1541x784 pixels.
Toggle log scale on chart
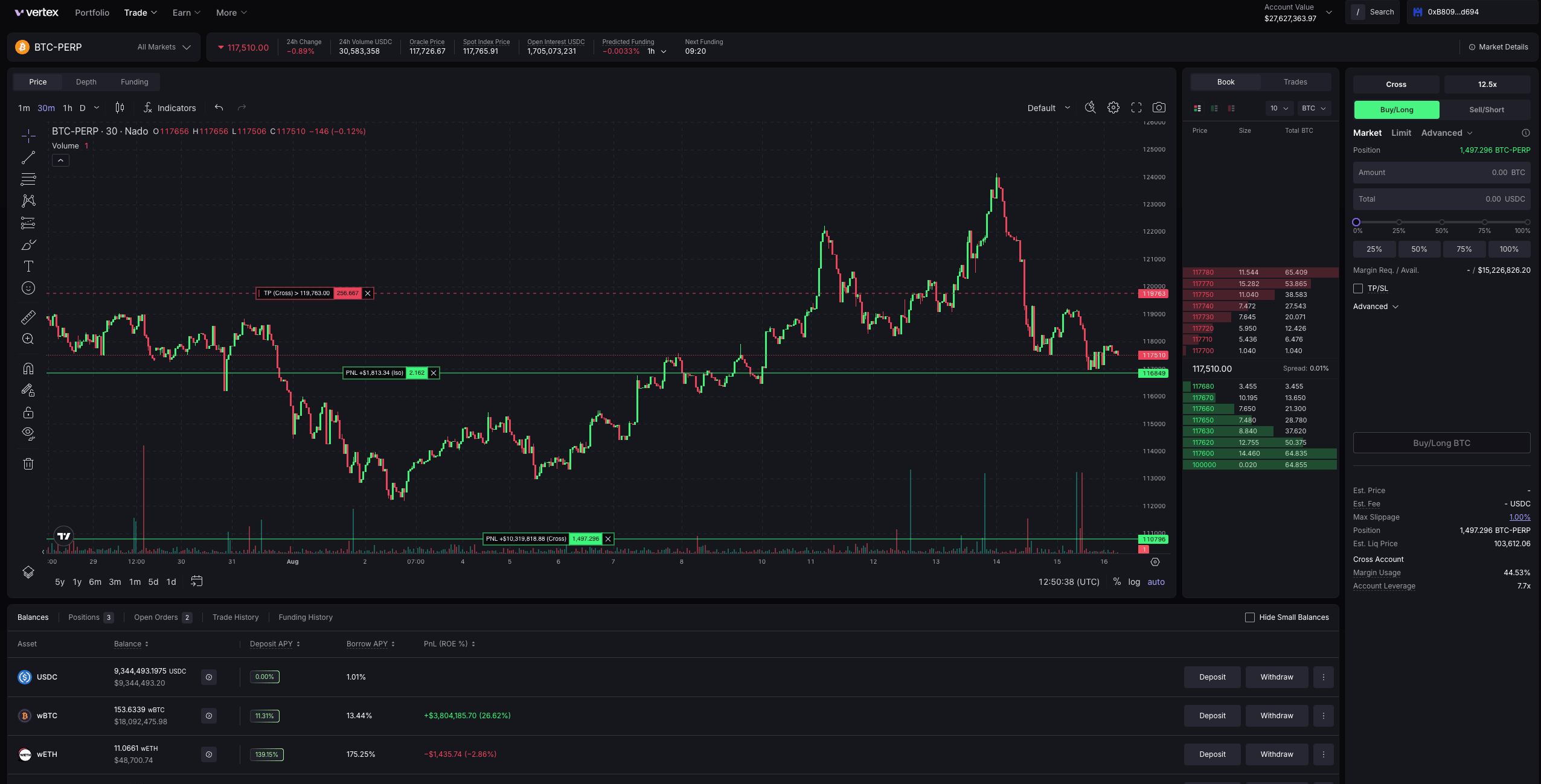(x=1134, y=582)
